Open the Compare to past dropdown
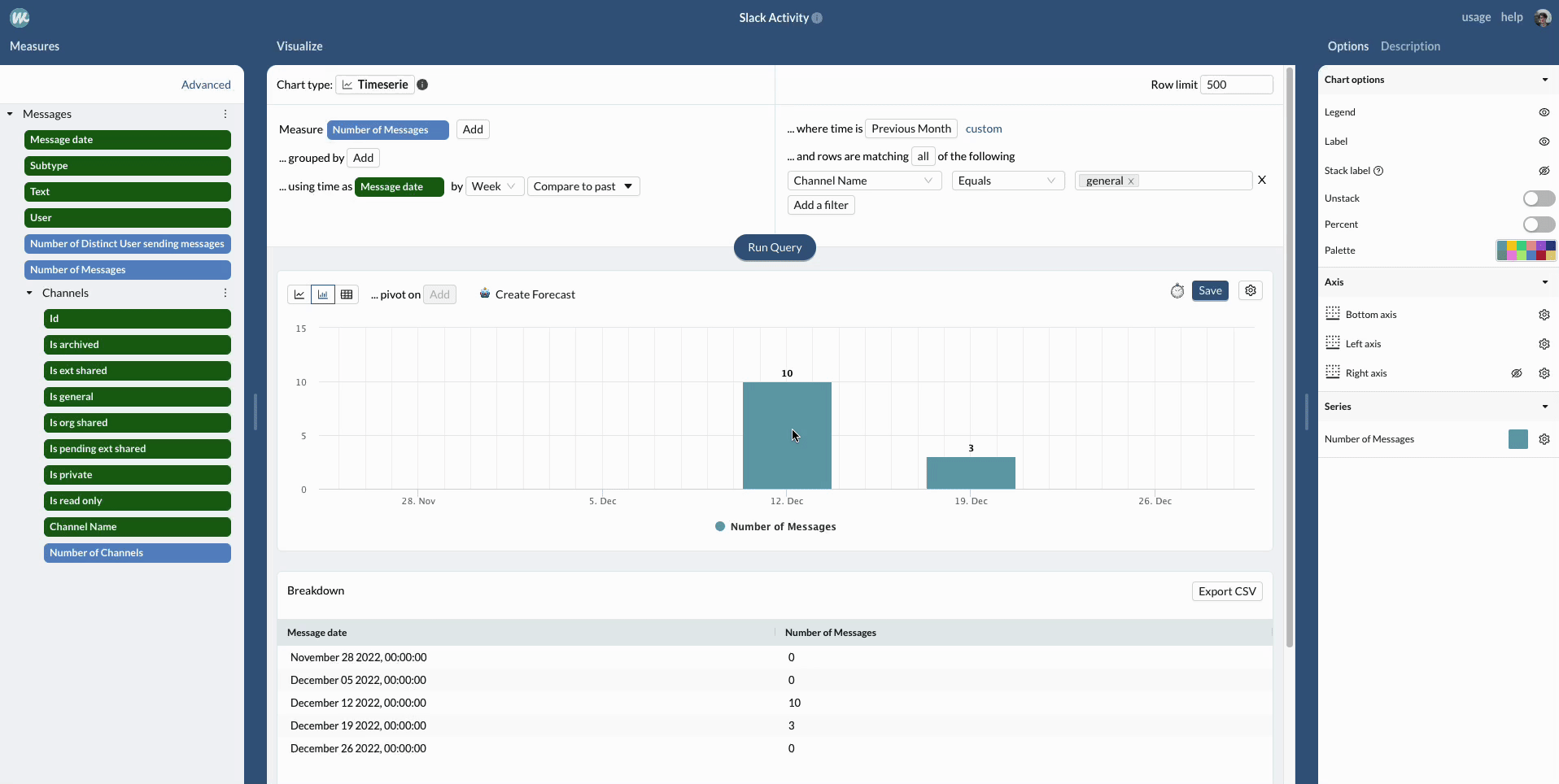 [x=583, y=186]
